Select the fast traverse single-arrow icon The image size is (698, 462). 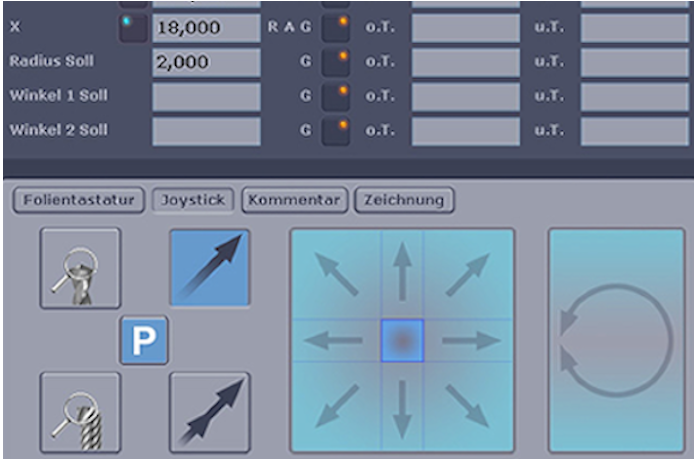click(x=210, y=267)
